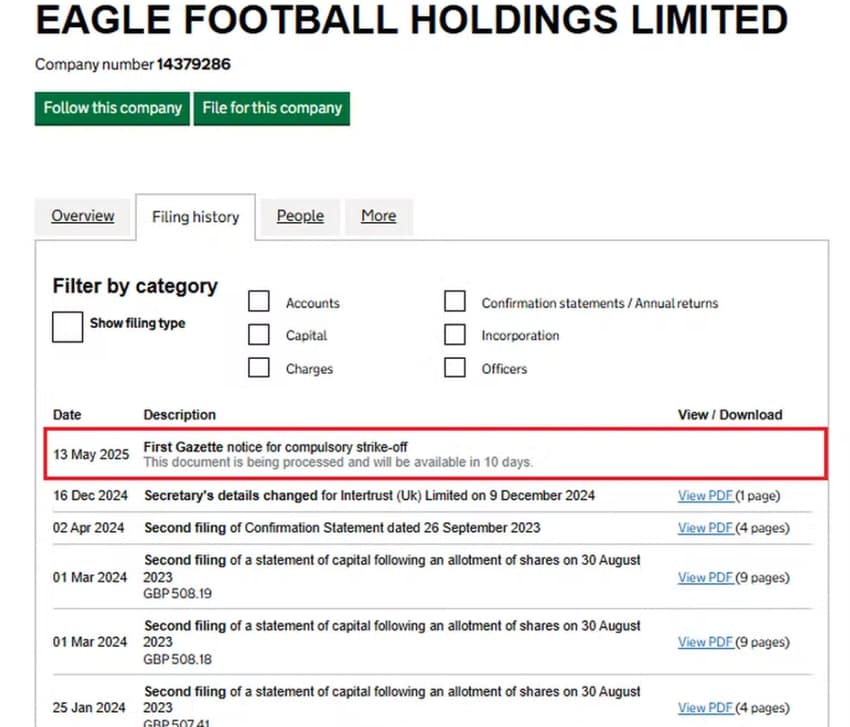Open View PDF for 02 Apr 2024 filing

tap(705, 528)
